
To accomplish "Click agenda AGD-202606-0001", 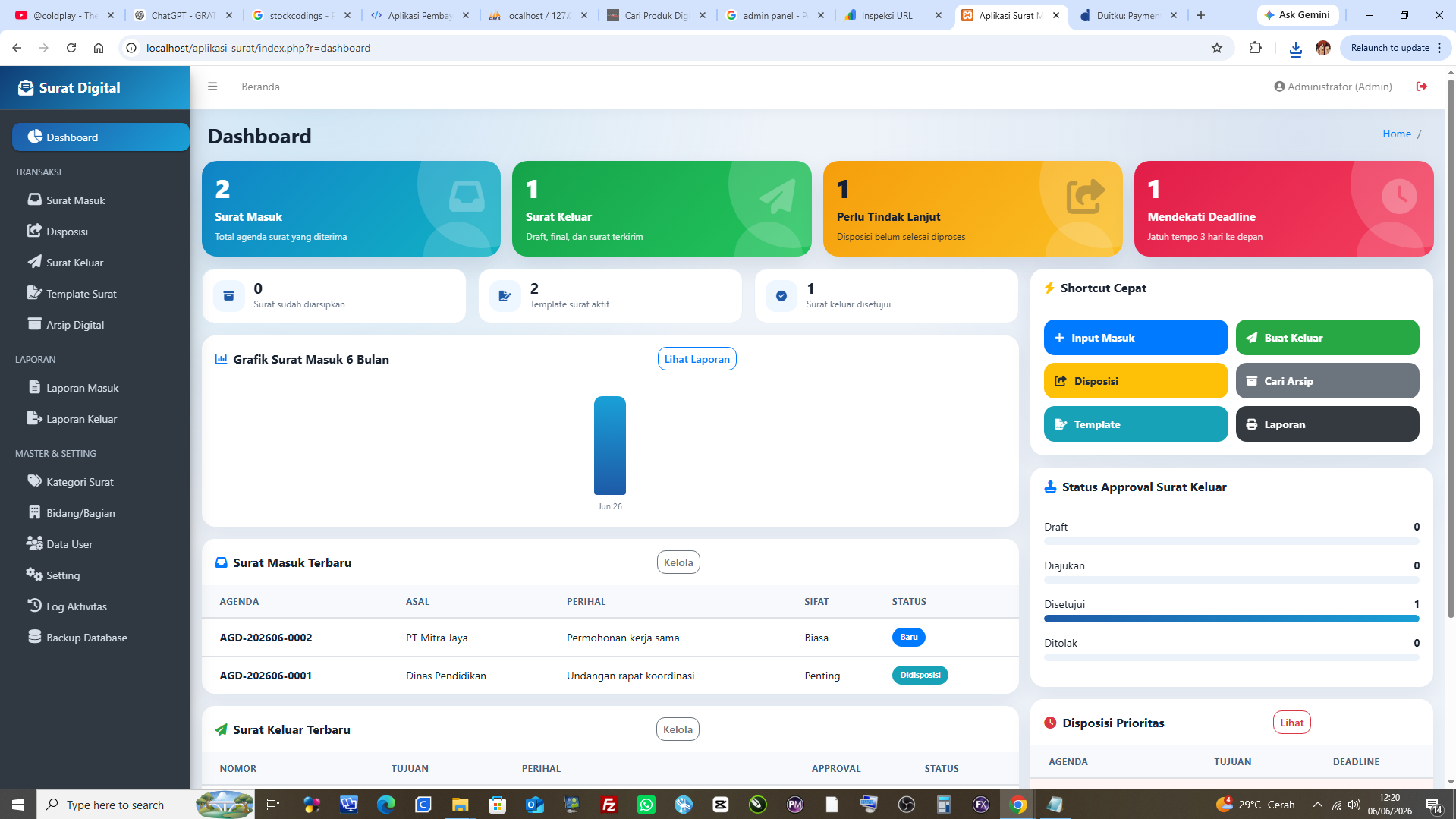I will click(266, 676).
